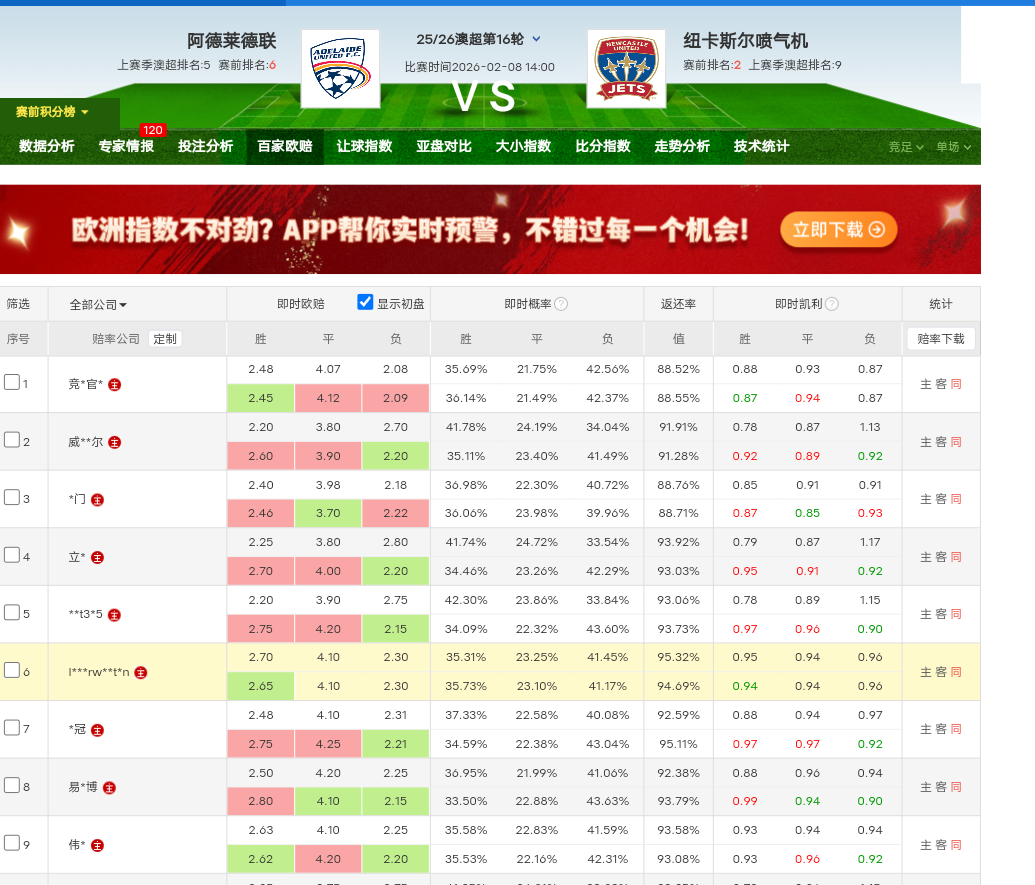Viewport: 1035px width, 885px height.
Task: Click the green 2.45 win odds cell
Action: click(x=261, y=398)
